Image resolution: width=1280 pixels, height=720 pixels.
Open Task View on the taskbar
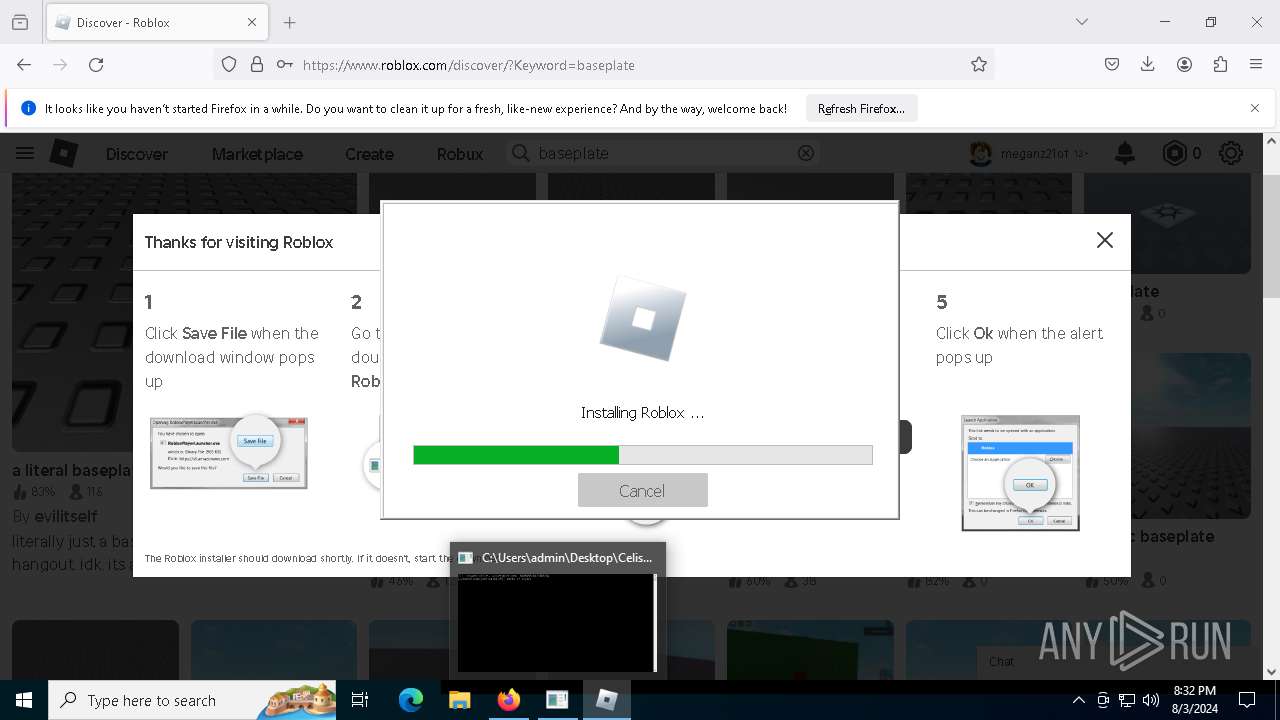click(x=361, y=700)
